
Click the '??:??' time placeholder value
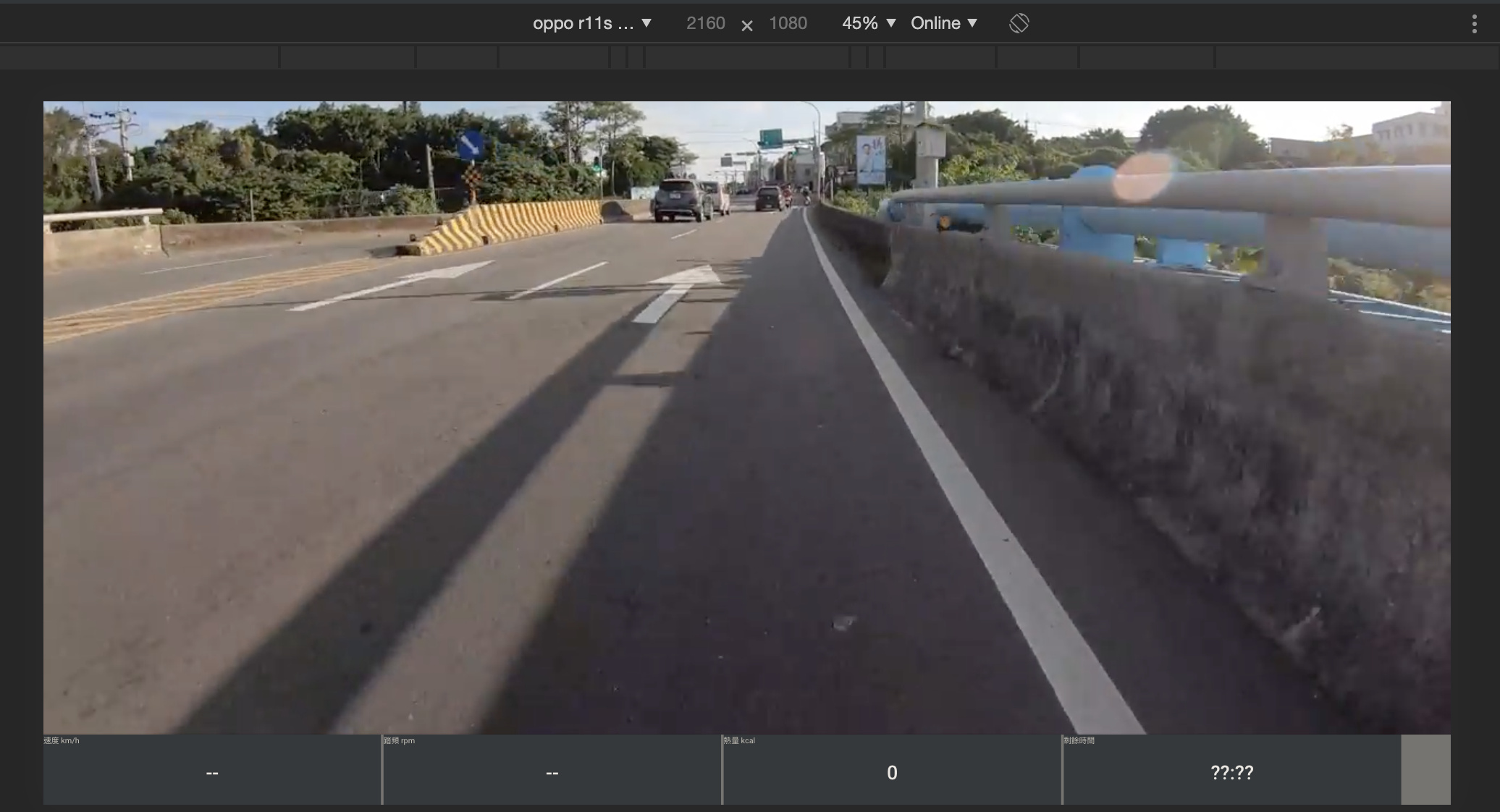point(1231,773)
